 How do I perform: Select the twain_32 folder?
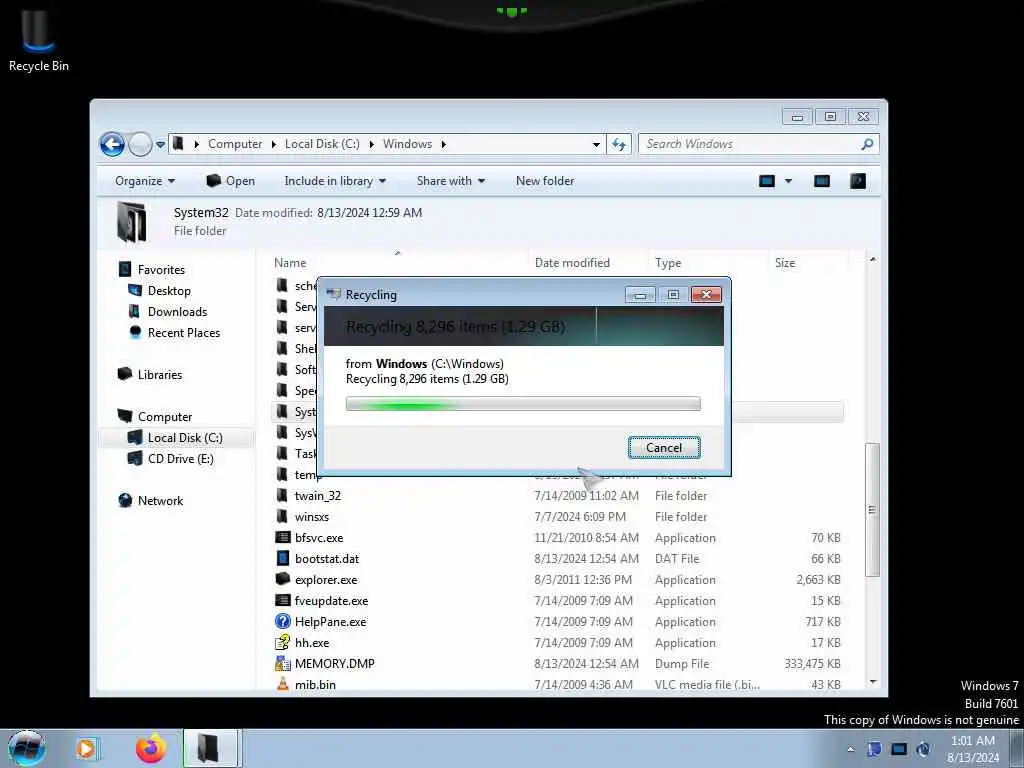coord(317,496)
